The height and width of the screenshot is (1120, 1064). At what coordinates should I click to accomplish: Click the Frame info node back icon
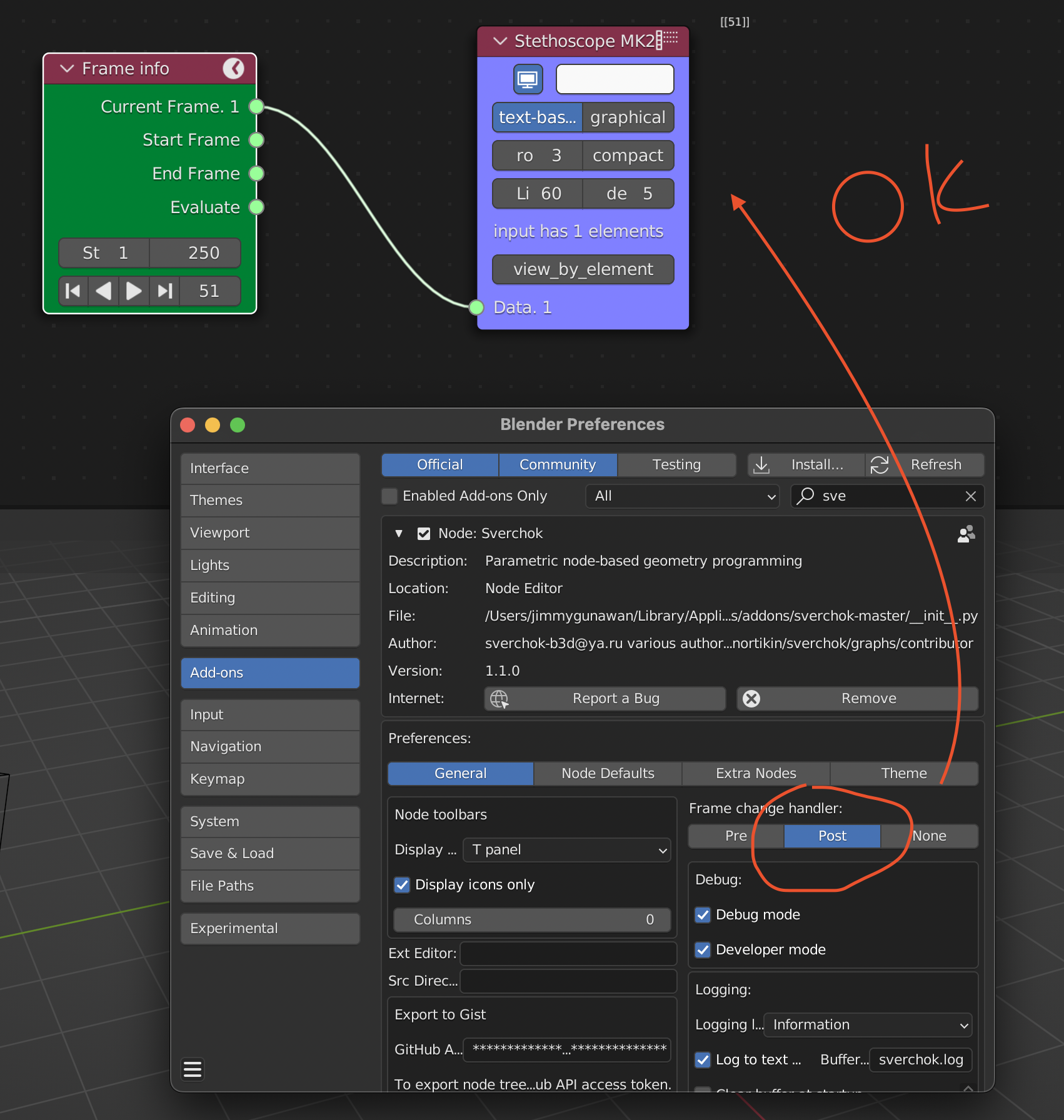[x=234, y=68]
